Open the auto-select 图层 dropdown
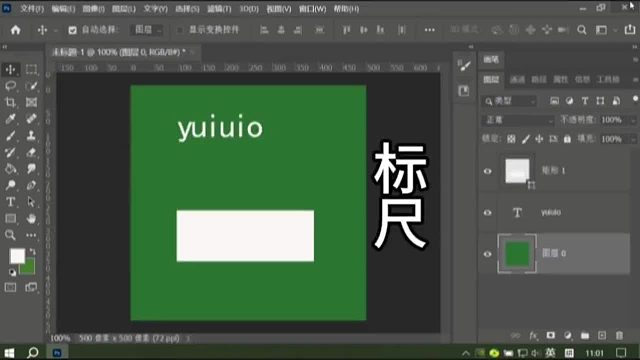Image resolution: width=640 pixels, height=360 pixels. [x=147, y=30]
